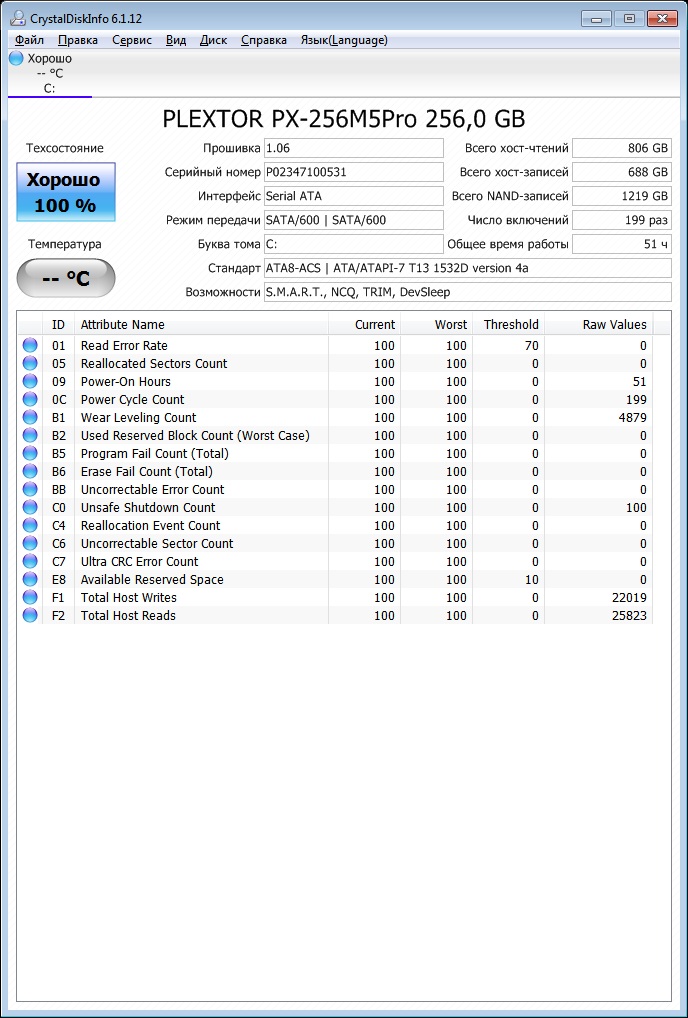Screen dimensions: 688x1018
Task: Click the status orb for Read Error Rate
Action: (x=30, y=345)
